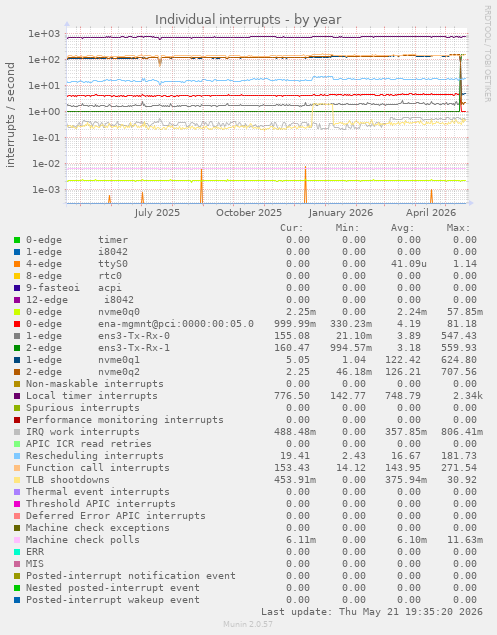
Task: Click the purple Local timer interrupts swatch
Action: pyautogui.click(x=17, y=396)
